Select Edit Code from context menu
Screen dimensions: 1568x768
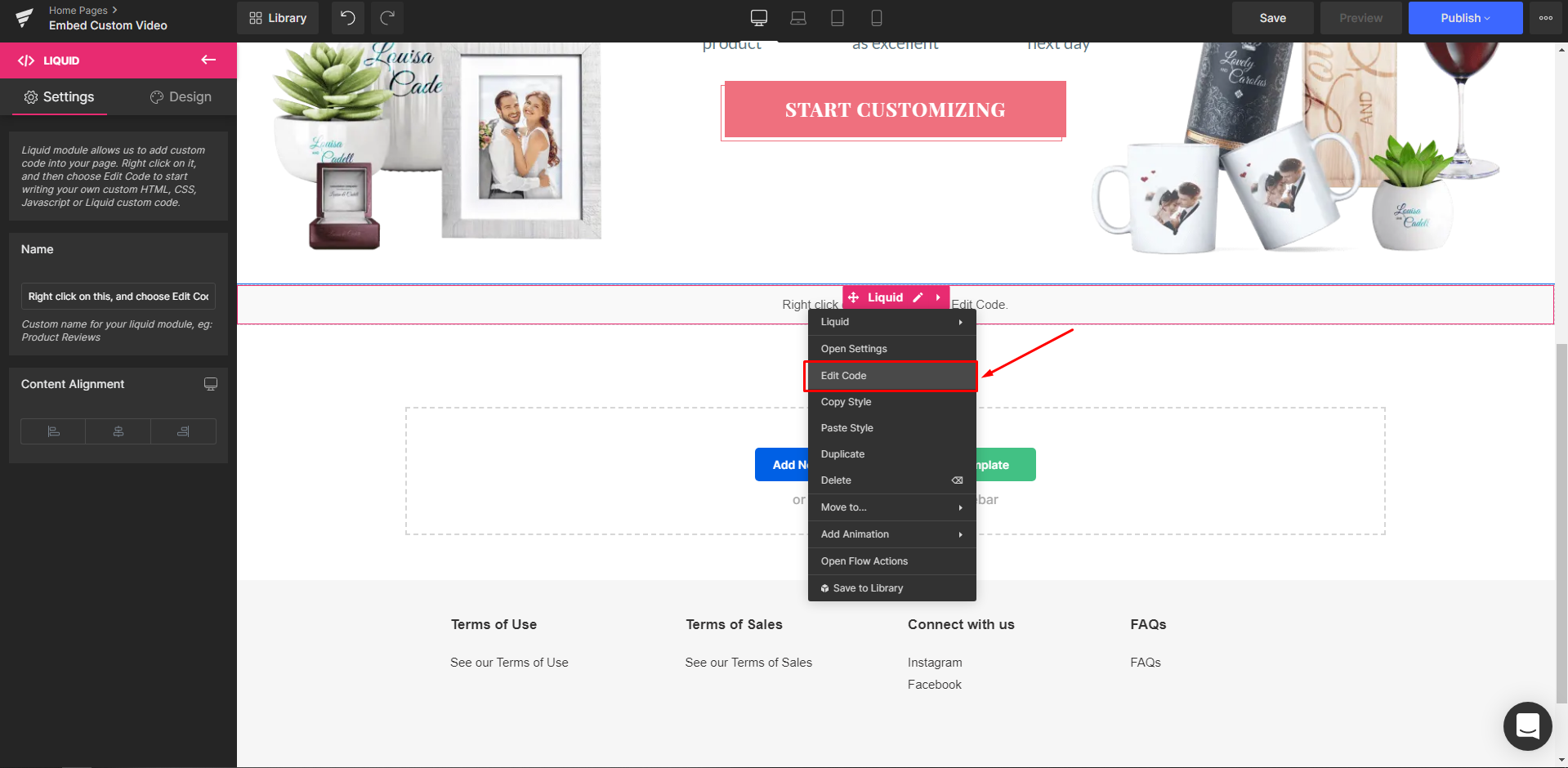tap(890, 376)
